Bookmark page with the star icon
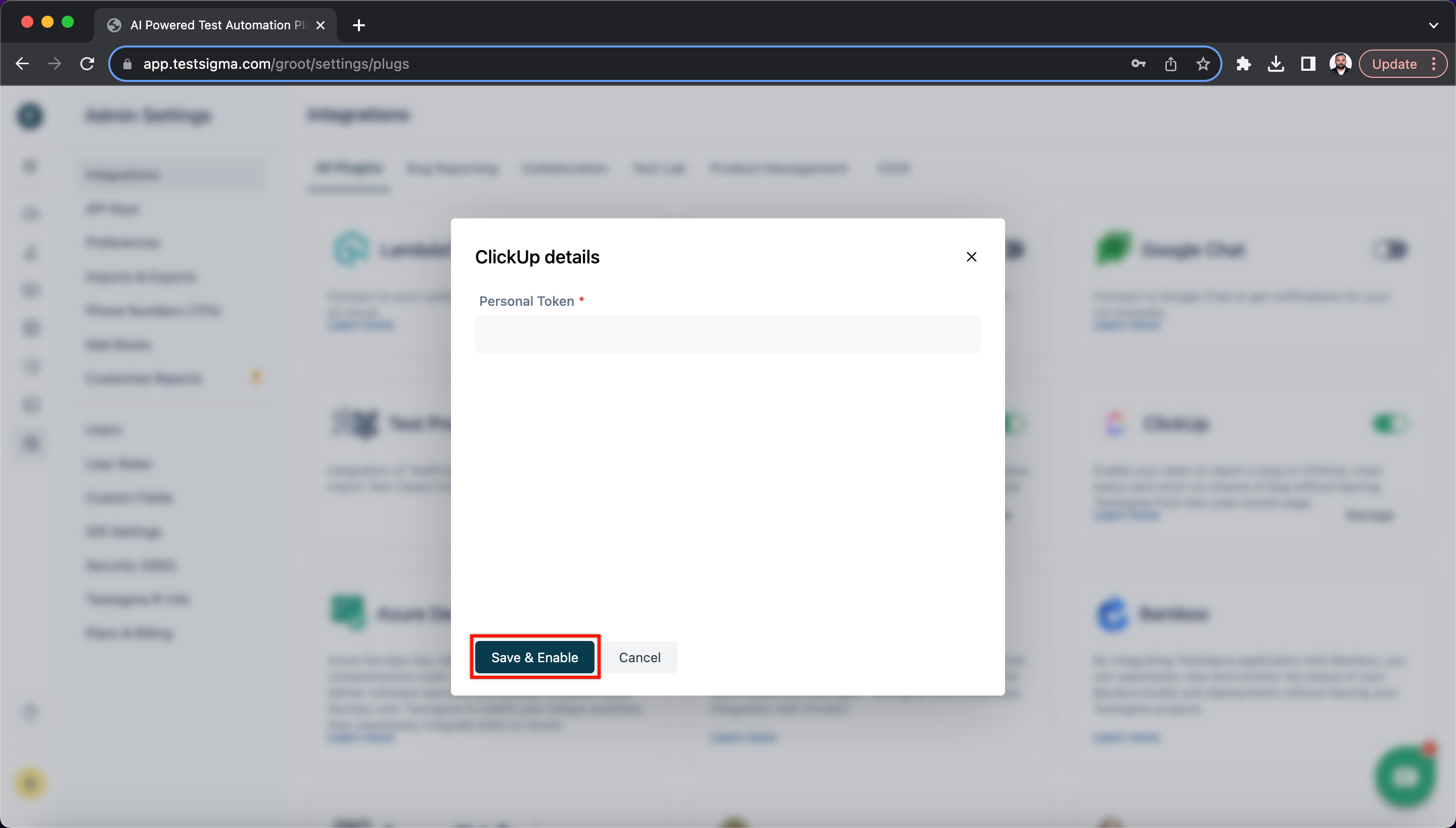Image resolution: width=1456 pixels, height=828 pixels. tap(1202, 64)
